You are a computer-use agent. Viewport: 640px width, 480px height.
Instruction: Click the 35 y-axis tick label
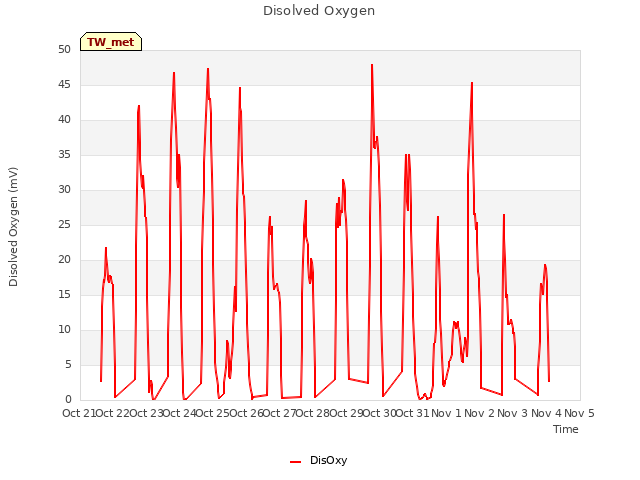(64, 155)
